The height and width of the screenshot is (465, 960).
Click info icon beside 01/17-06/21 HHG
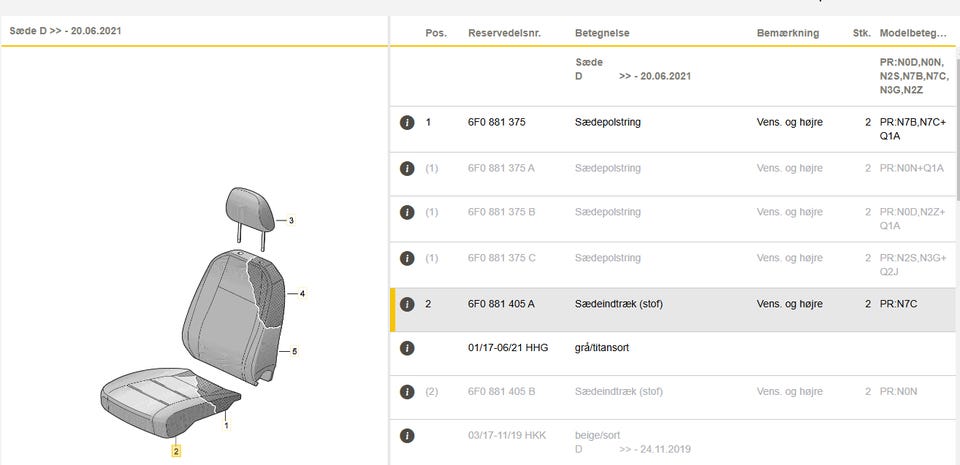click(407, 348)
